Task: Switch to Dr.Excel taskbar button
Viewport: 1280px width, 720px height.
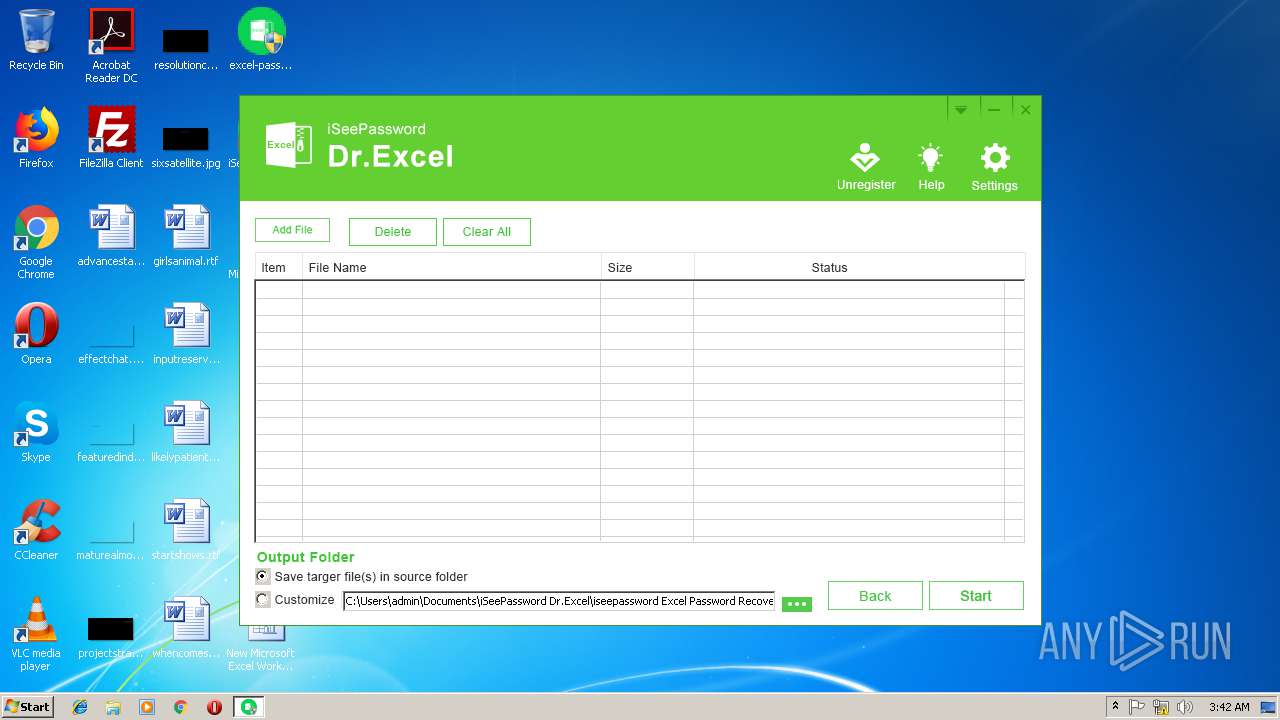Action: (248, 707)
